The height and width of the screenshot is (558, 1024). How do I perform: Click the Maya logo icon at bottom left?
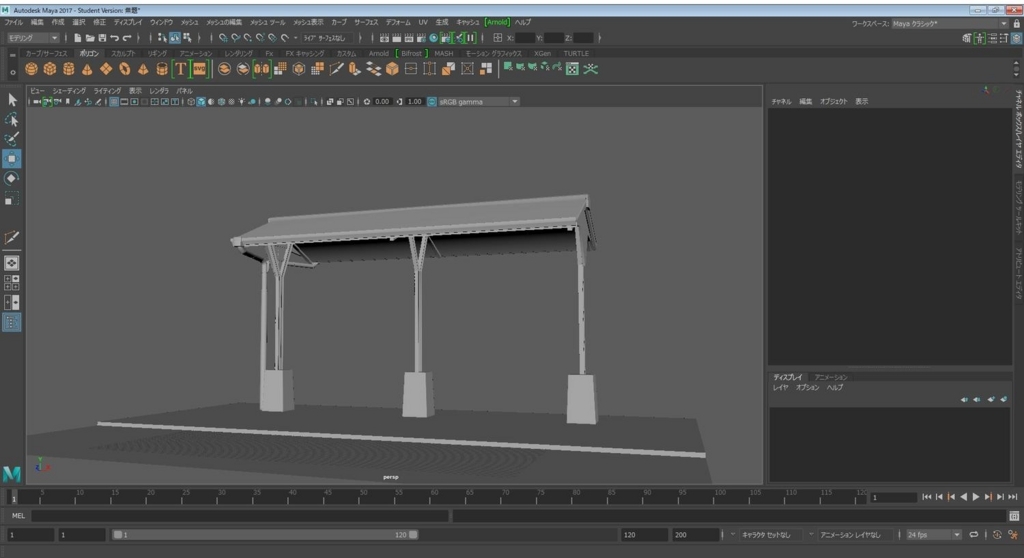pos(12,474)
